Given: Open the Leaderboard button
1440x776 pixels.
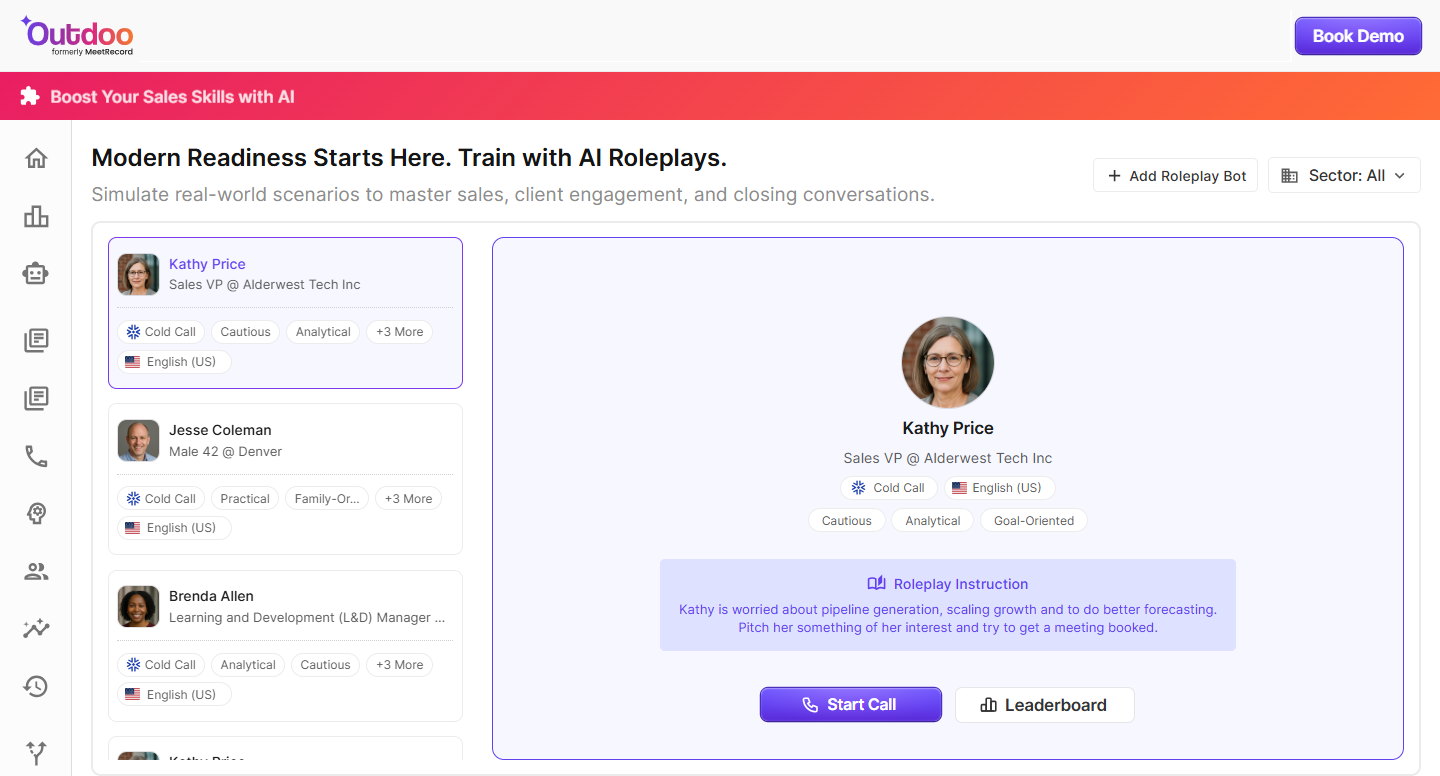Looking at the screenshot, I should [x=1044, y=705].
